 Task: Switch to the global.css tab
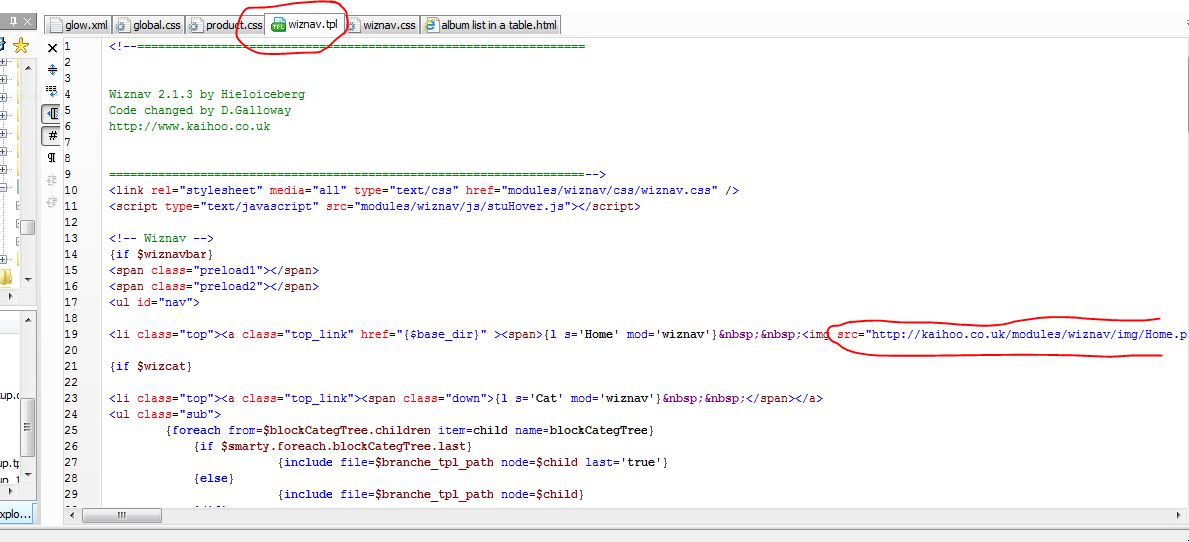tap(148, 25)
